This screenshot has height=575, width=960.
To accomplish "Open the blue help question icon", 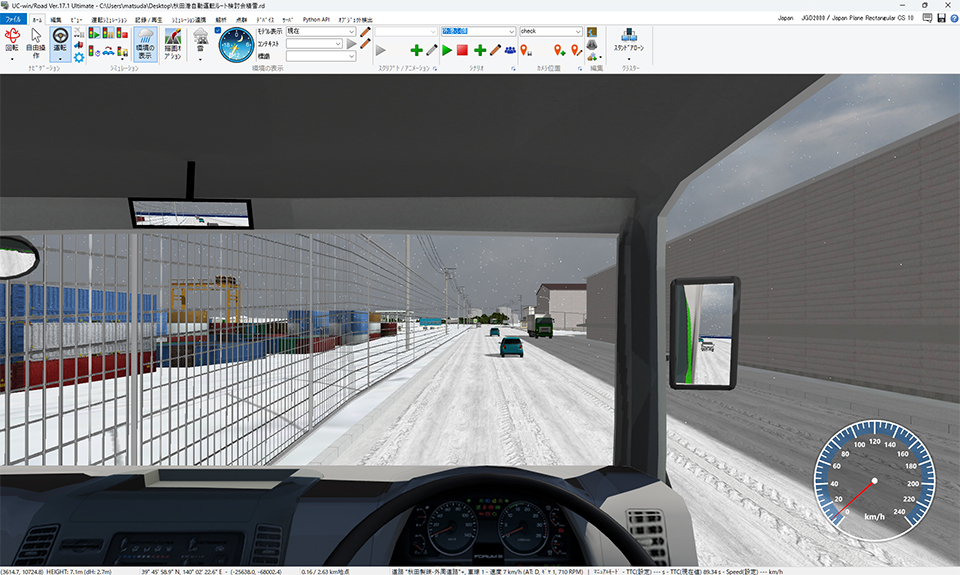I will (x=954, y=18).
